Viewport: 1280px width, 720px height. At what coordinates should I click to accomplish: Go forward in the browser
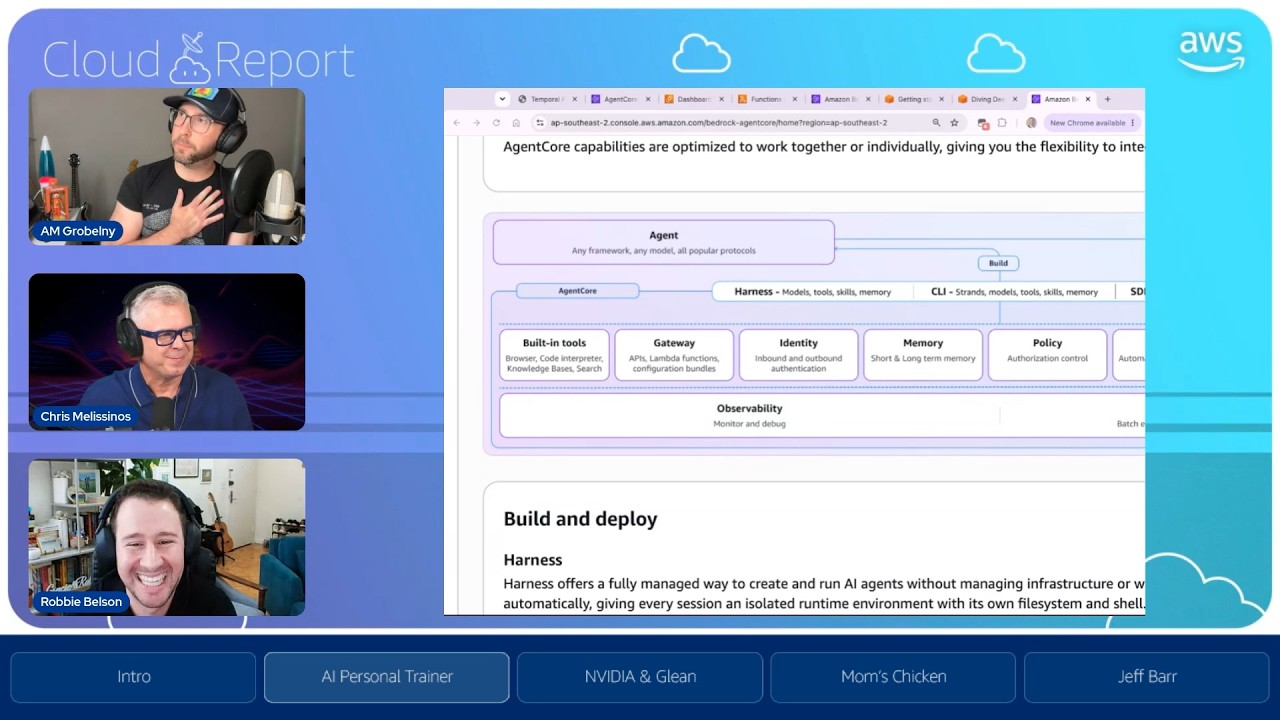tap(476, 123)
